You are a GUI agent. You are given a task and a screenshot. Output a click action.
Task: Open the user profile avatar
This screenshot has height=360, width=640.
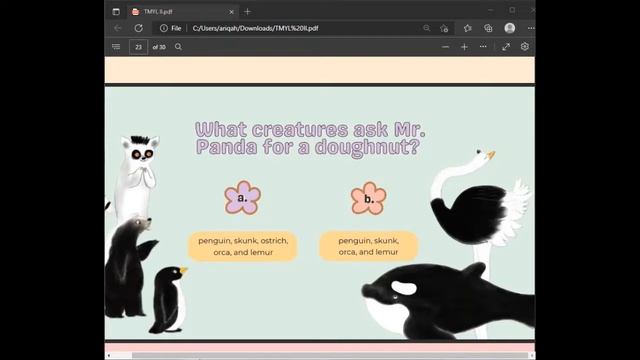click(x=509, y=28)
